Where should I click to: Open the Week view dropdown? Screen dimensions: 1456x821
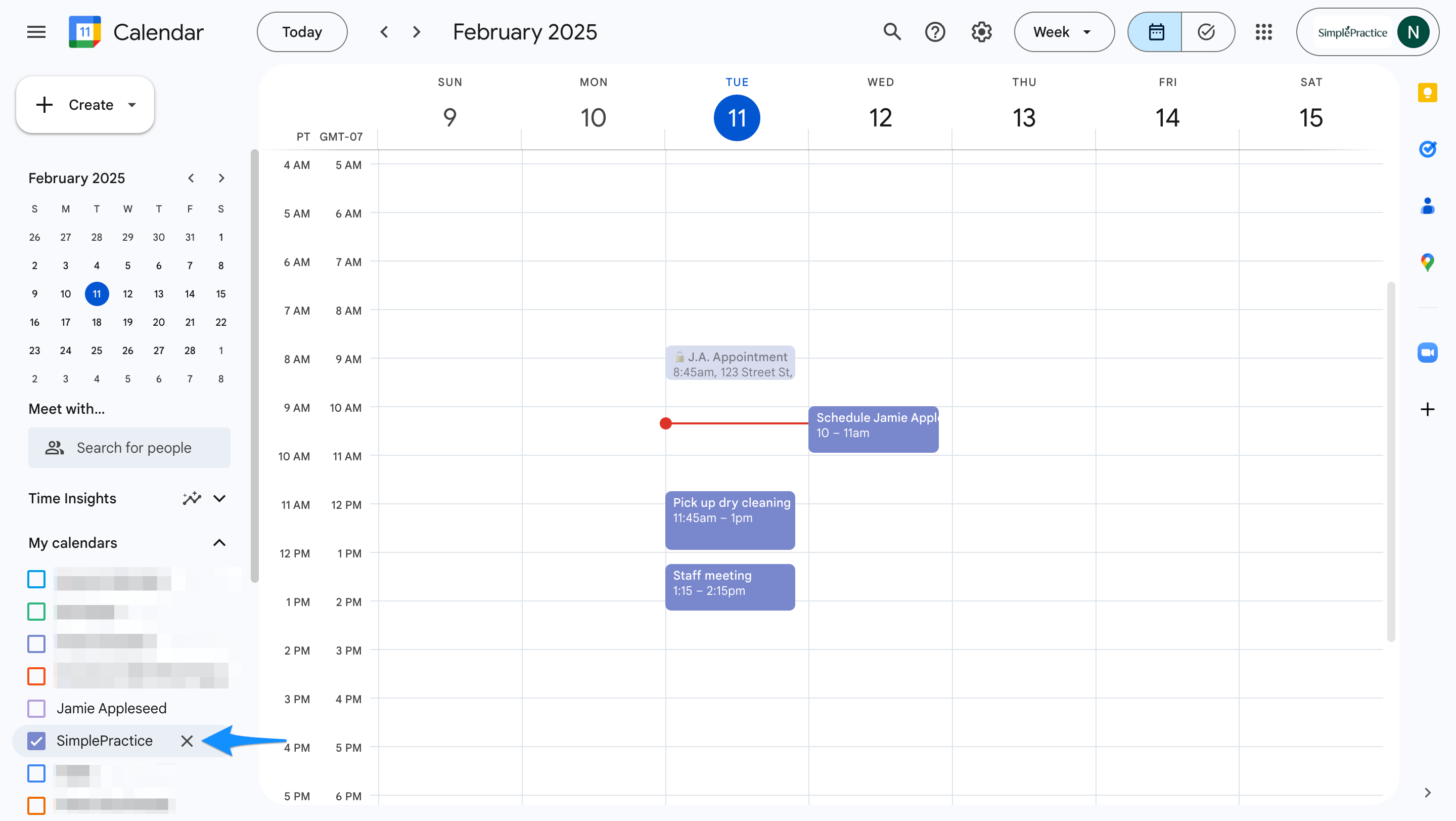(x=1063, y=32)
